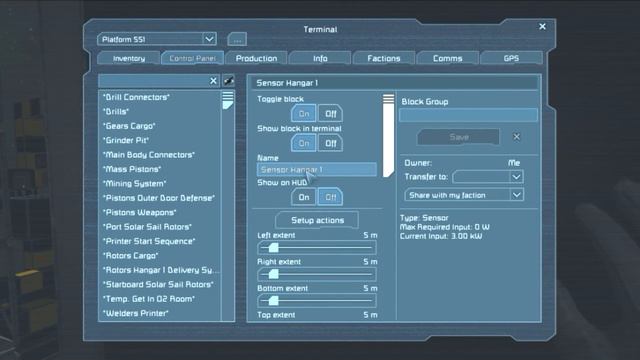Turn Toggle block Off

[330, 113]
